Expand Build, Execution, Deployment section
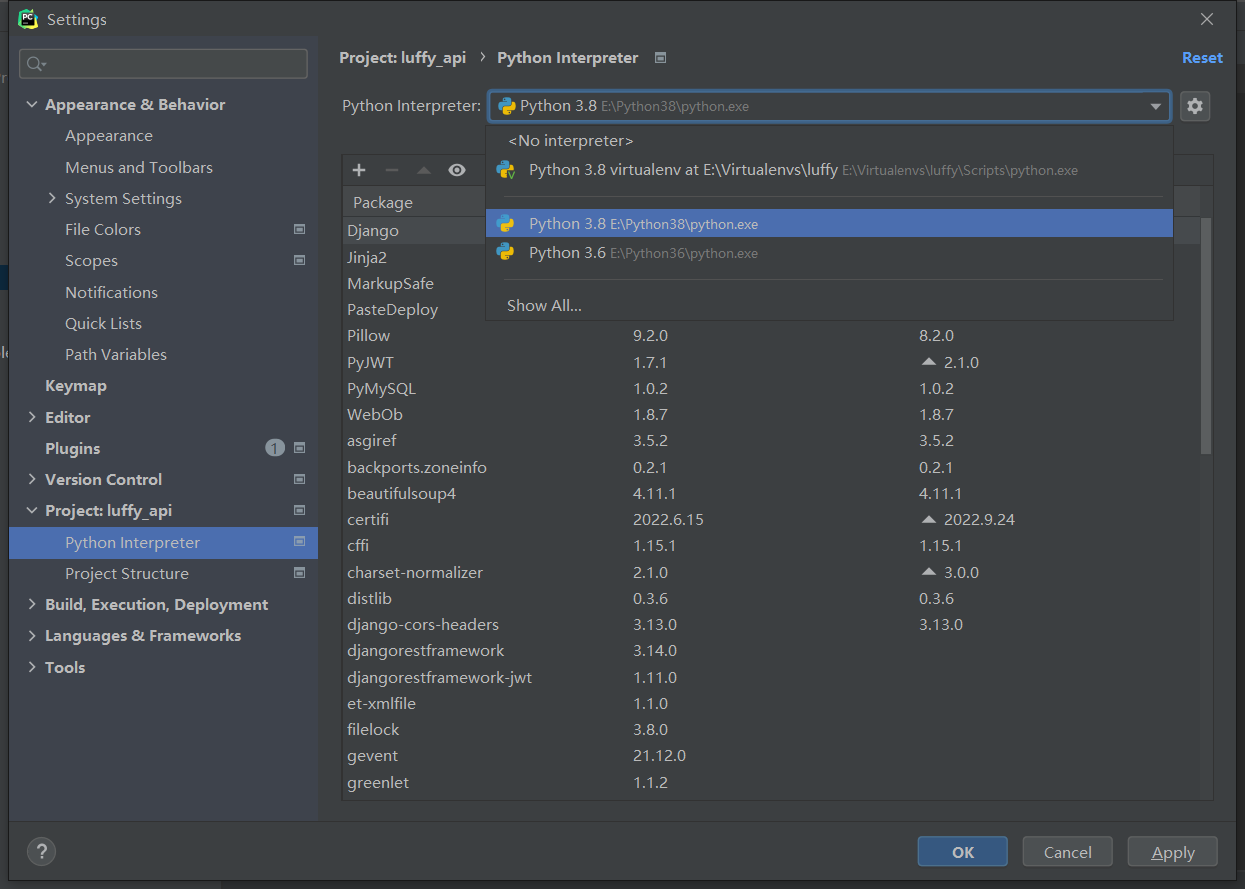Image resolution: width=1245 pixels, height=889 pixels. (32, 604)
